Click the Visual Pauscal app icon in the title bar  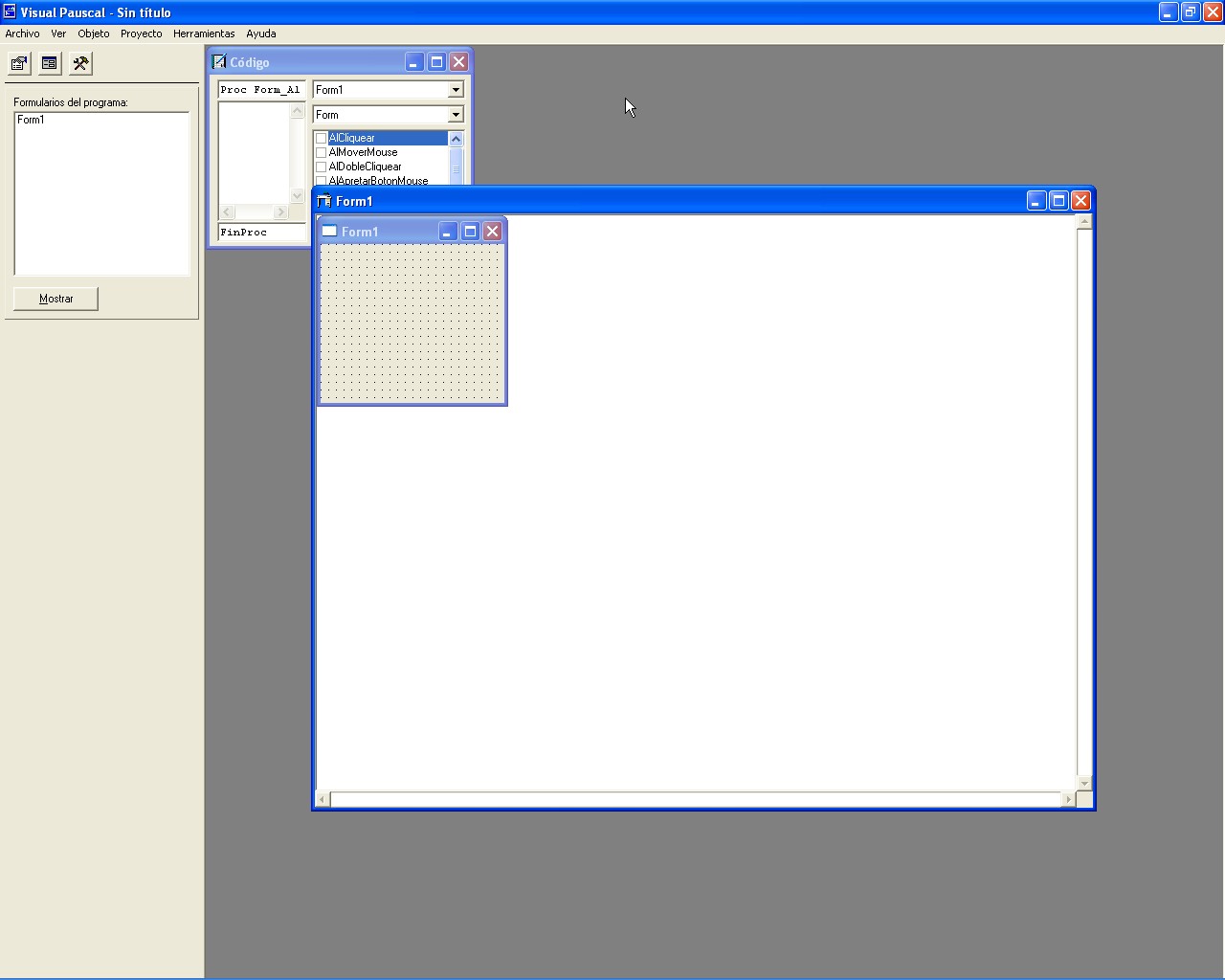tap(10, 11)
